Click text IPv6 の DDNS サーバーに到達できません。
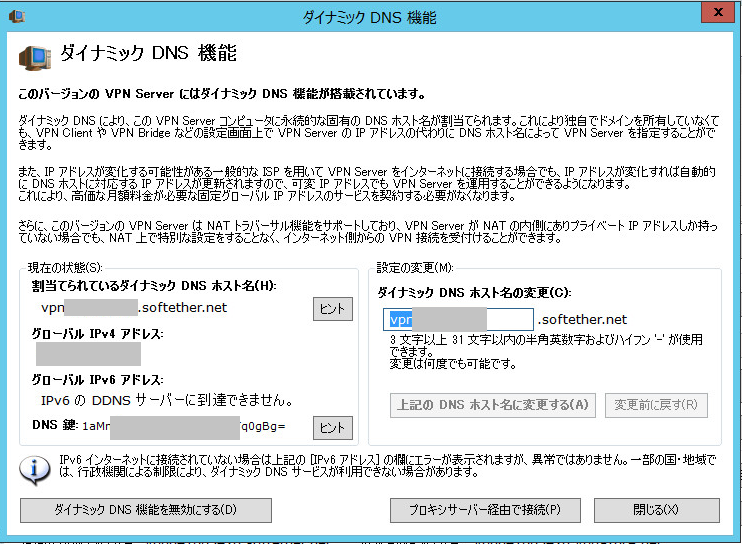742x544 pixels. coord(167,401)
